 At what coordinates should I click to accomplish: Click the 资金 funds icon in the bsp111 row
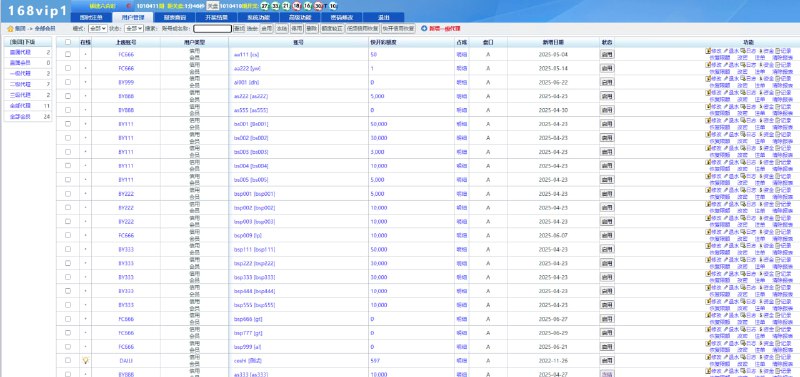tap(761, 246)
